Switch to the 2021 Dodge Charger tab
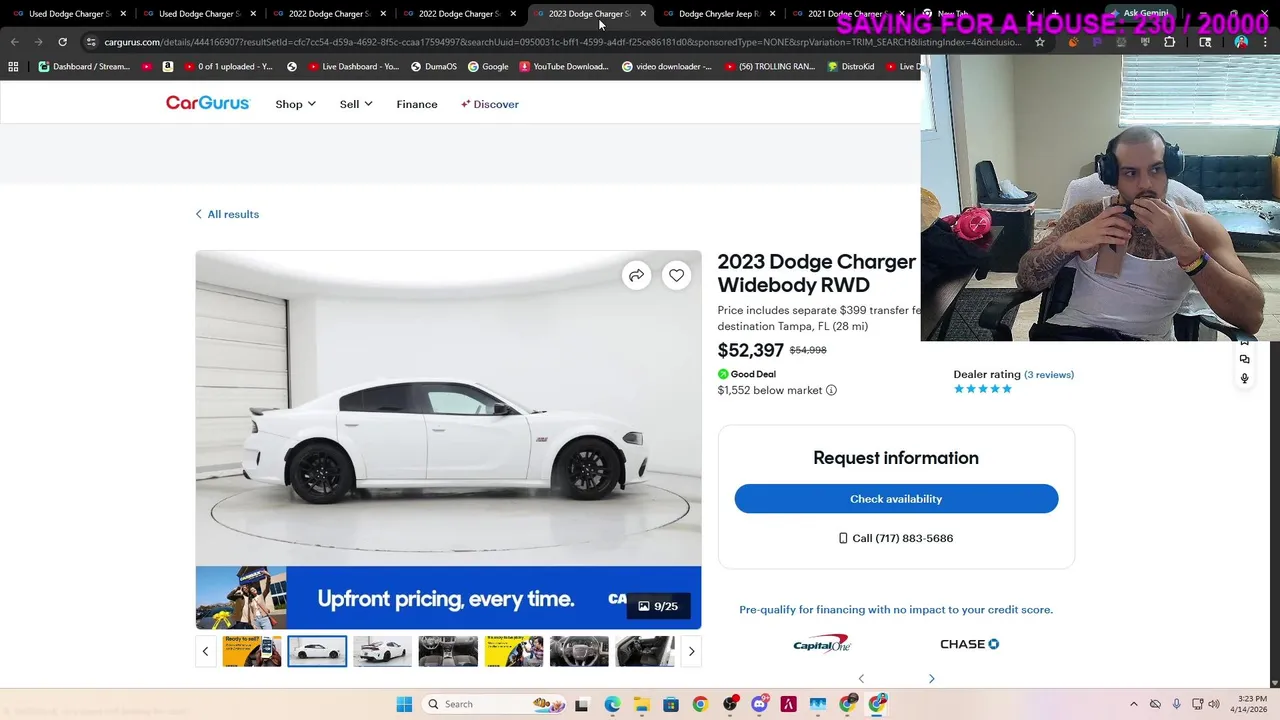This screenshot has width=1280, height=720. (x=845, y=14)
